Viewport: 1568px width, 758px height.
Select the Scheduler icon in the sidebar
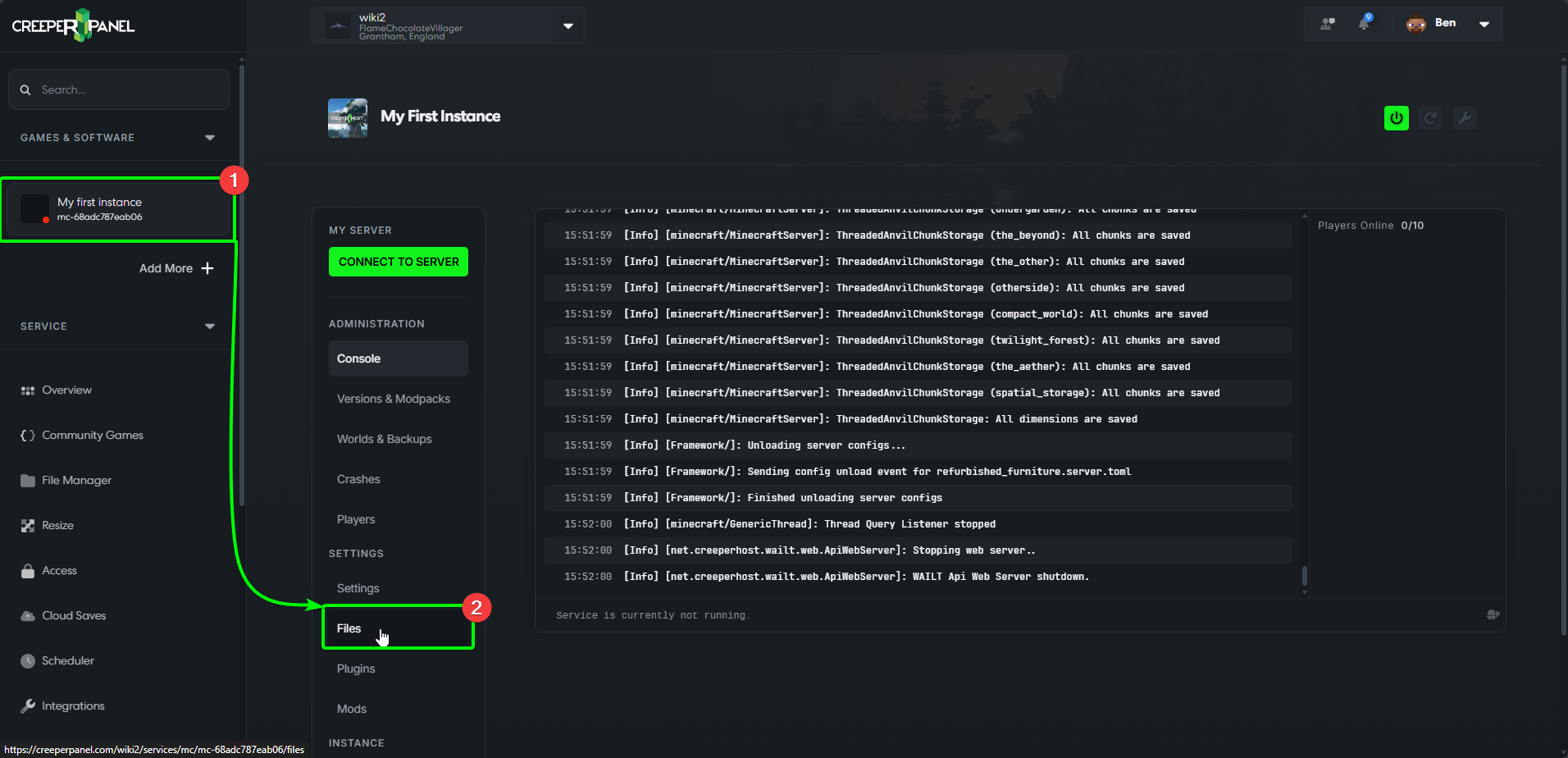tap(27, 660)
